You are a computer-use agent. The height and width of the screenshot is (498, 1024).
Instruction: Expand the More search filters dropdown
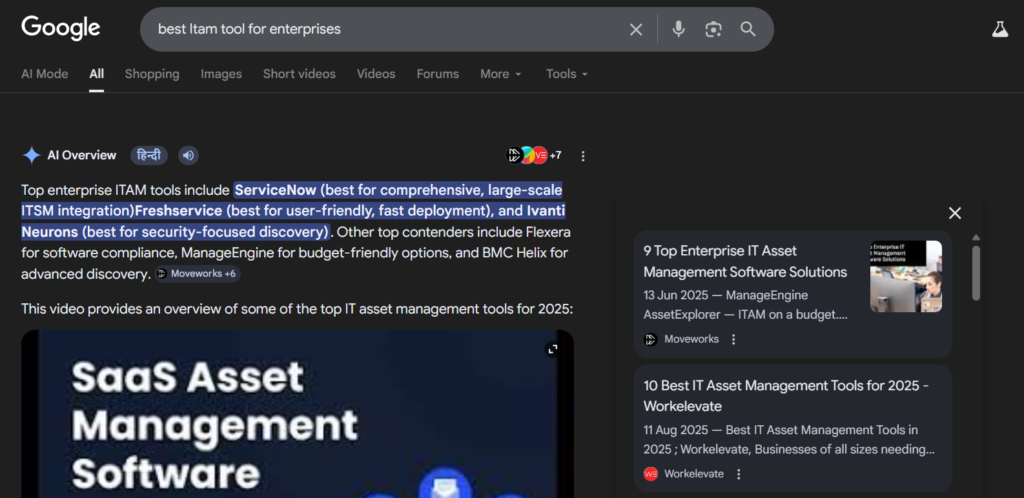tap(501, 74)
